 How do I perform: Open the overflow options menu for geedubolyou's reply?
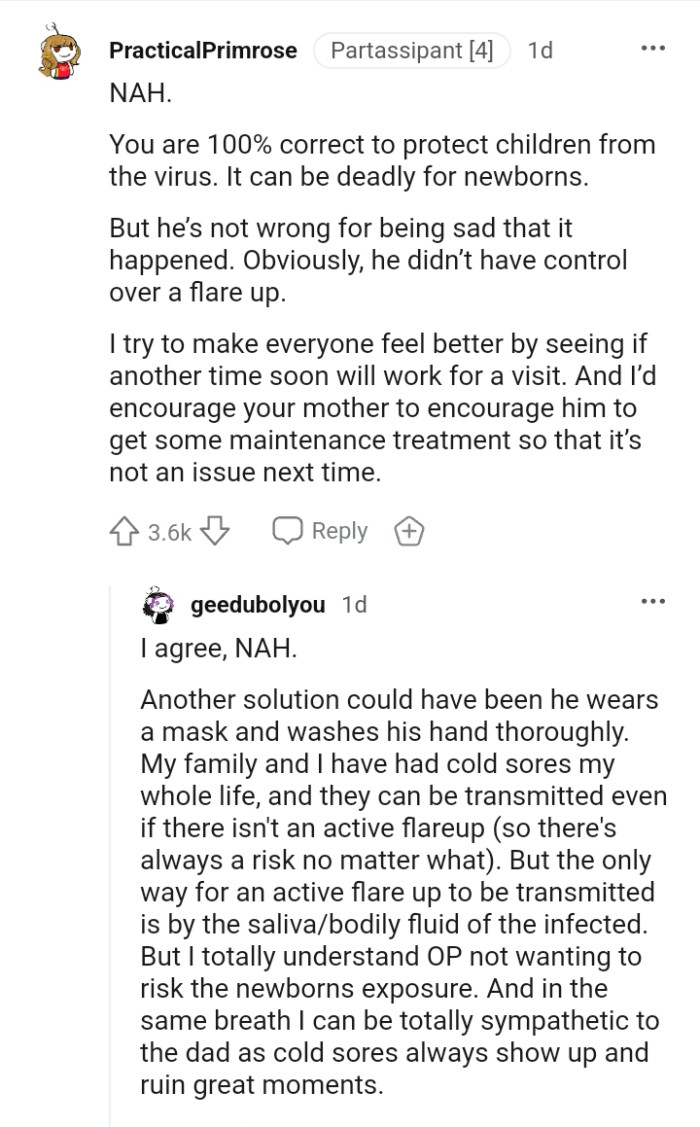pos(653,600)
